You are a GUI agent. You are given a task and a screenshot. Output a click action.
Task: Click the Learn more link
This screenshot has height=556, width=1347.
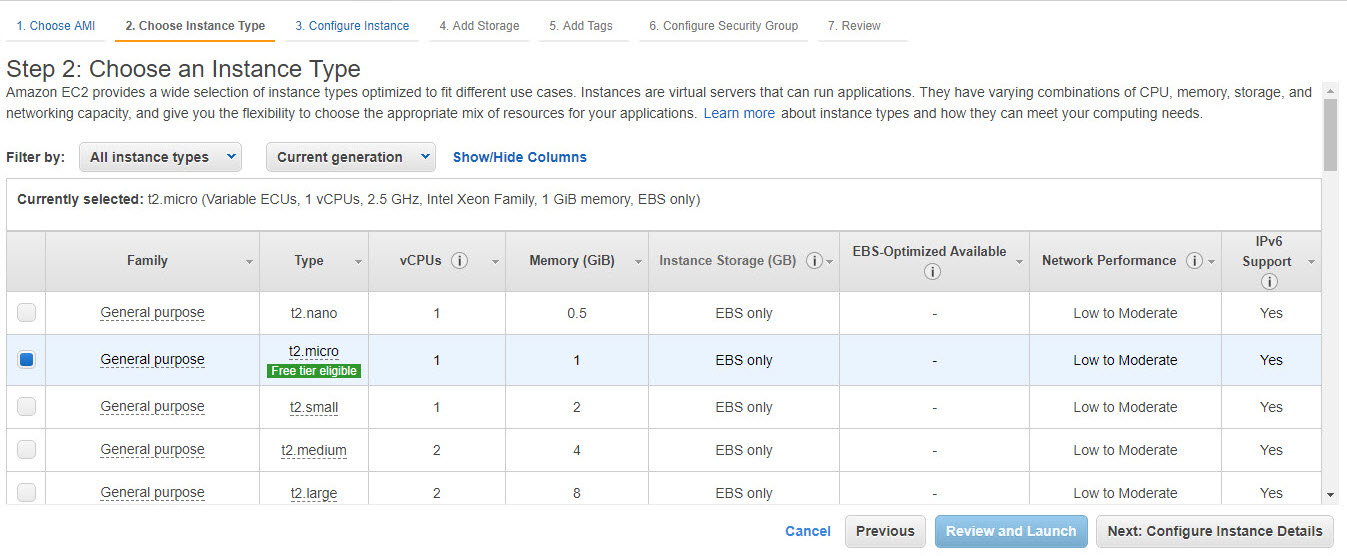pyautogui.click(x=739, y=113)
